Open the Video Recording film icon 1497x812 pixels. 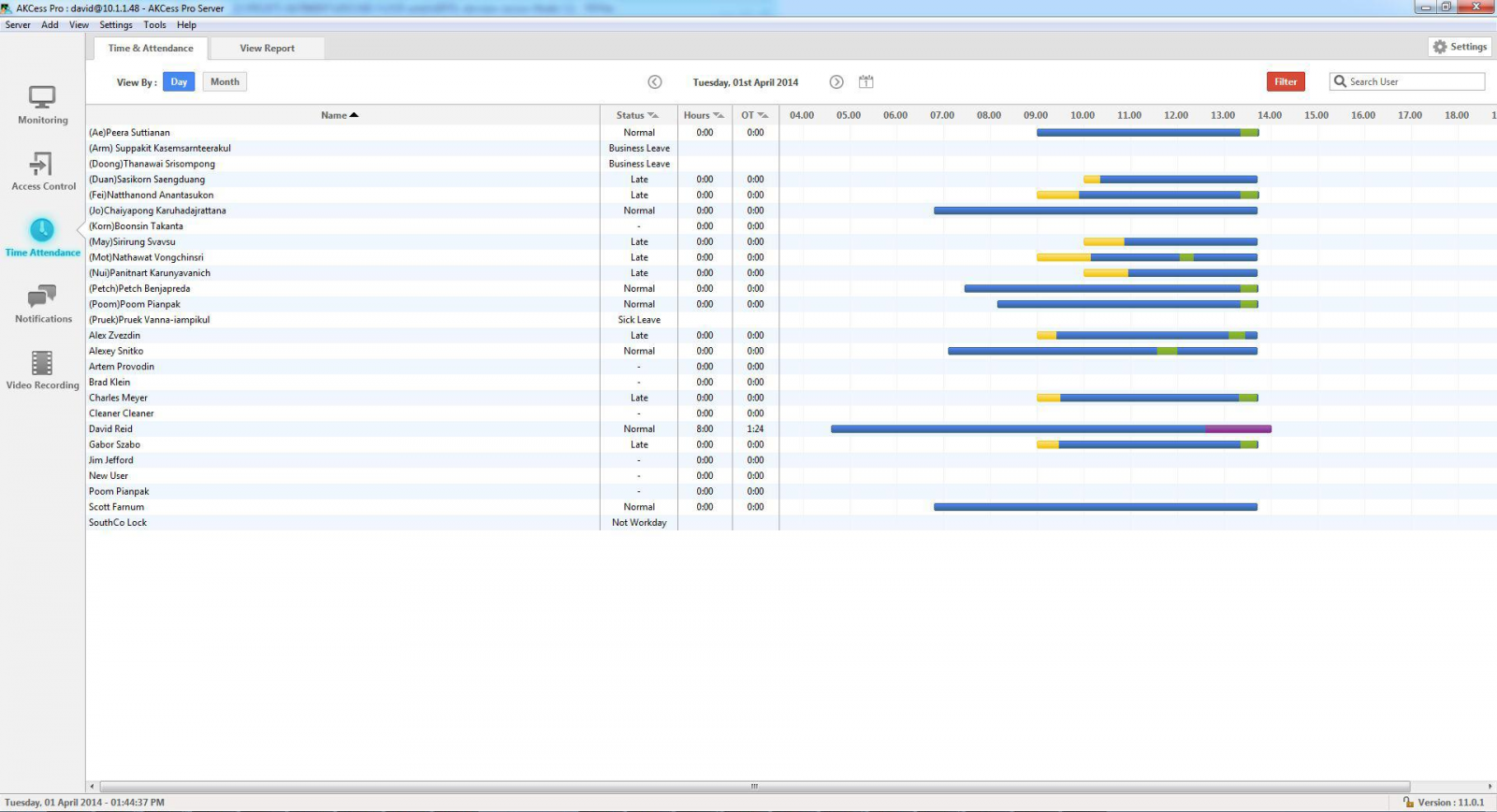[x=42, y=363]
